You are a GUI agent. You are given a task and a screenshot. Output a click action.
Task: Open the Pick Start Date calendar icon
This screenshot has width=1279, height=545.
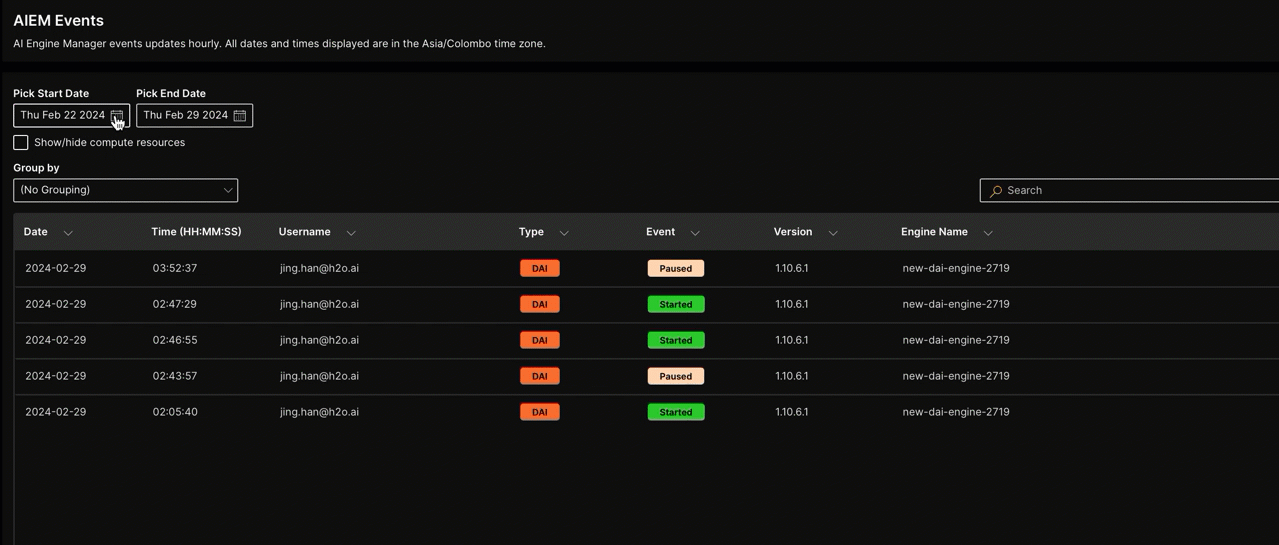pyautogui.click(x=116, y=116)
